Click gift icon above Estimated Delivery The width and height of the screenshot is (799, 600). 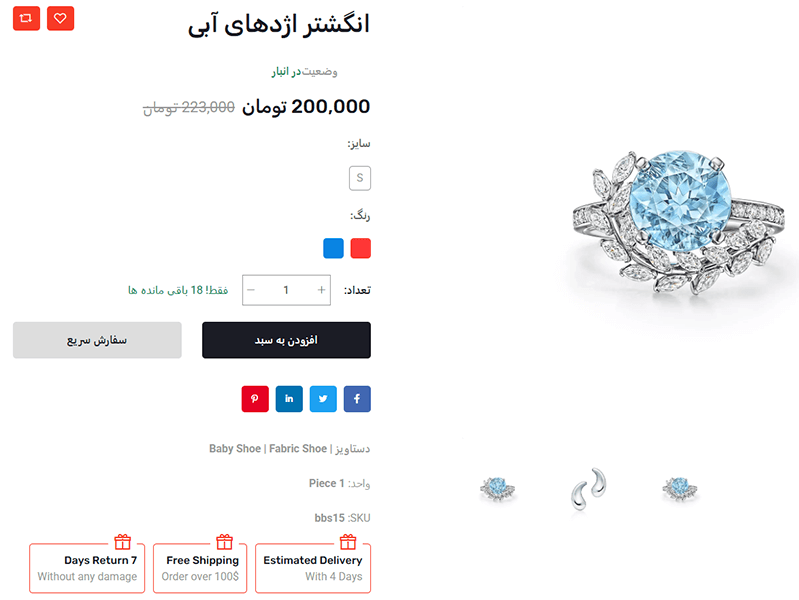tap(348, 542)
